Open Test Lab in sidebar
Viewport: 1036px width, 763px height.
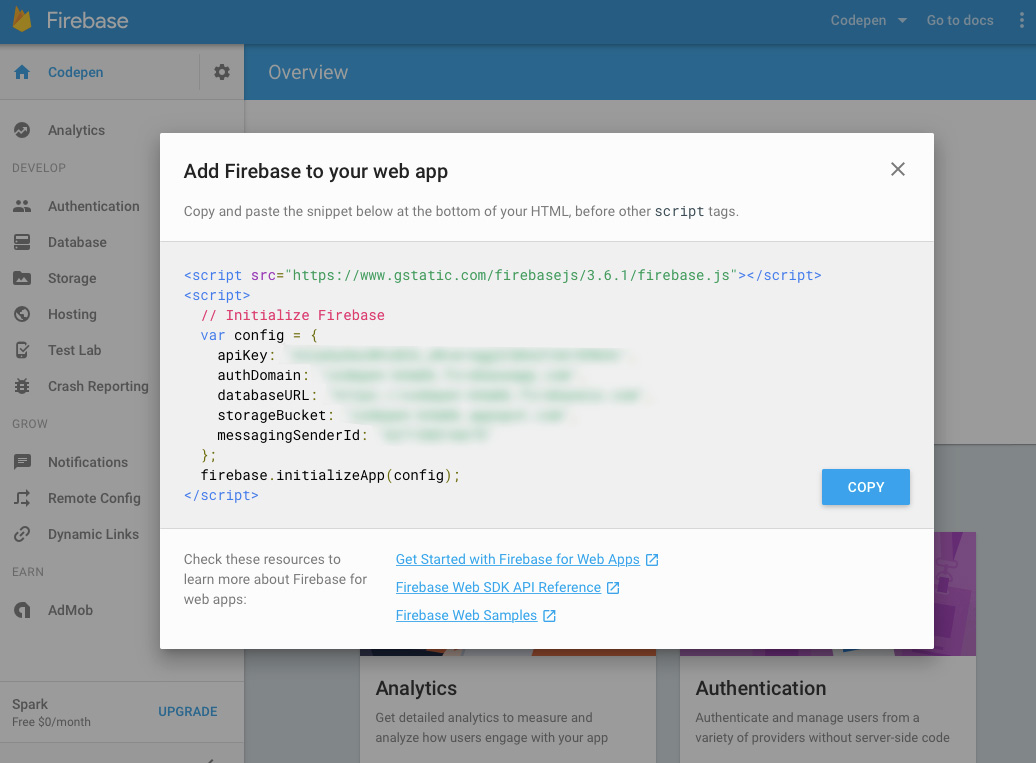click(74, 350)
